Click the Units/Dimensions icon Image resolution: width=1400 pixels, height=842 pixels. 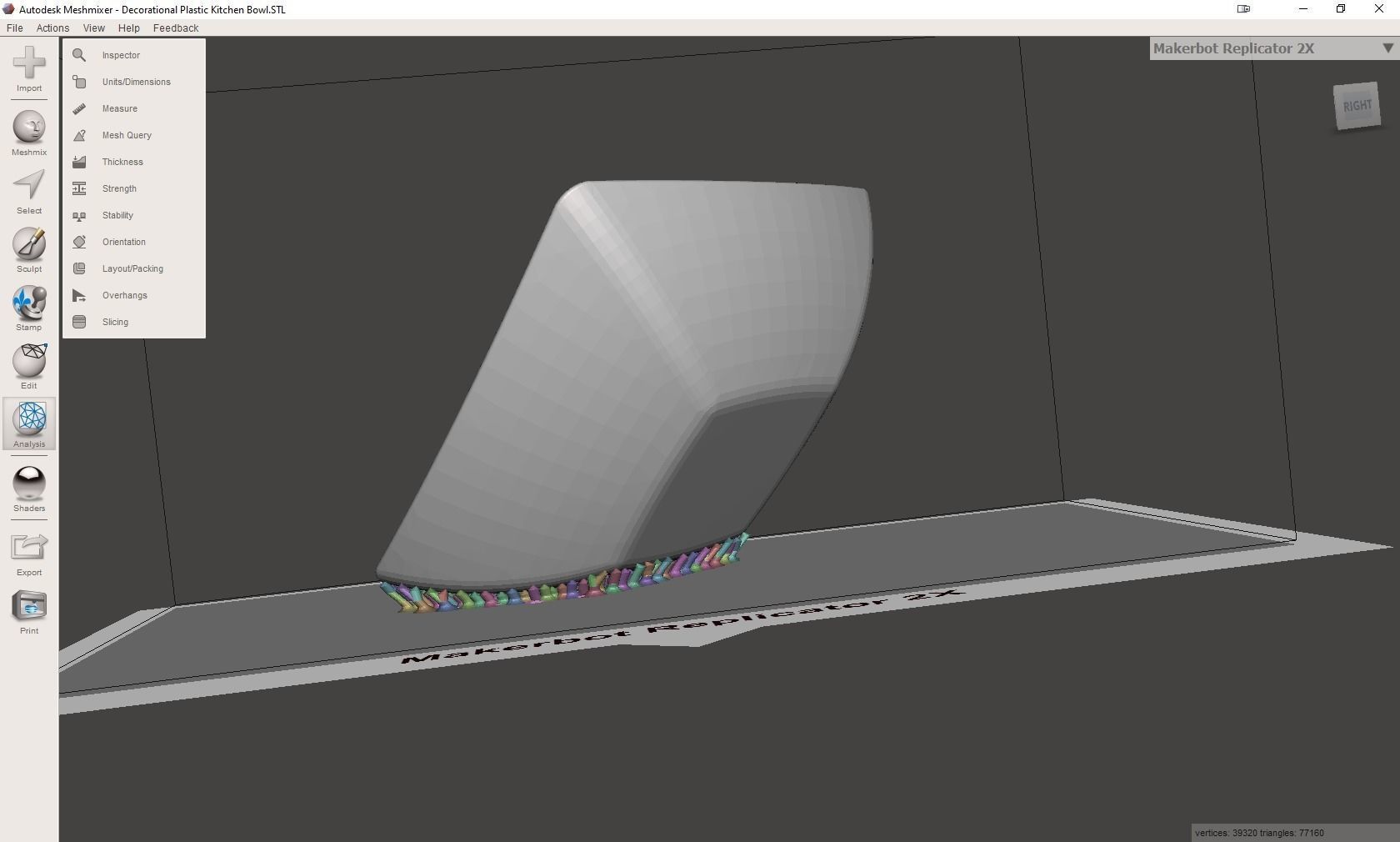click(x=79, y=82)
